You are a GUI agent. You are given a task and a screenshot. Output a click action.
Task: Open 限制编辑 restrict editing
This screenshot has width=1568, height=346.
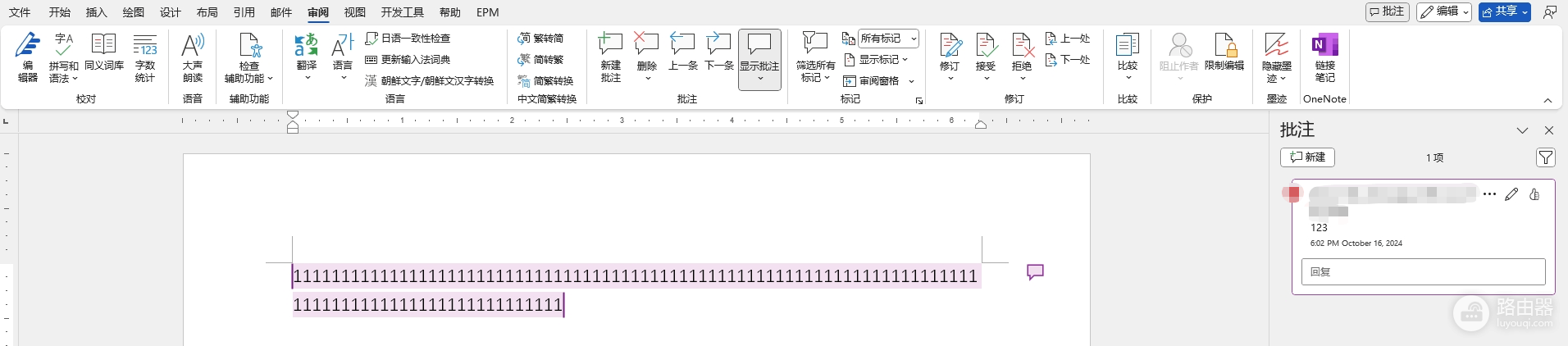tap(1224, 52)
